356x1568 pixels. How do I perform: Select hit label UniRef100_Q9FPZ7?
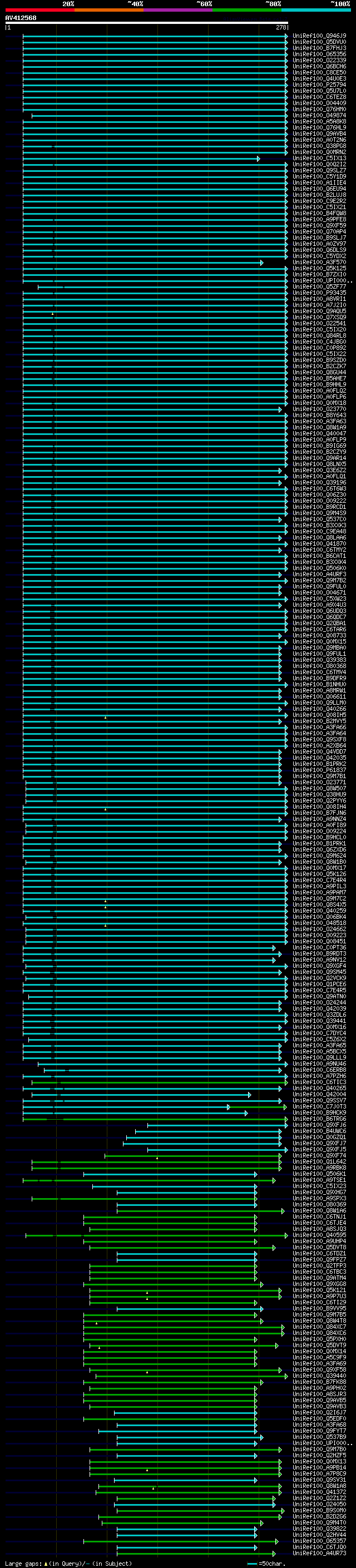pos(319,1260)
